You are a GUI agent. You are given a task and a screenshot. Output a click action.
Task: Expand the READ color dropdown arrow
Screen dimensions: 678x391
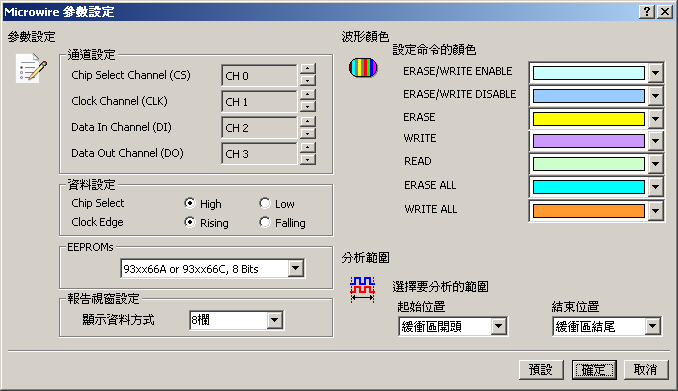656,164
